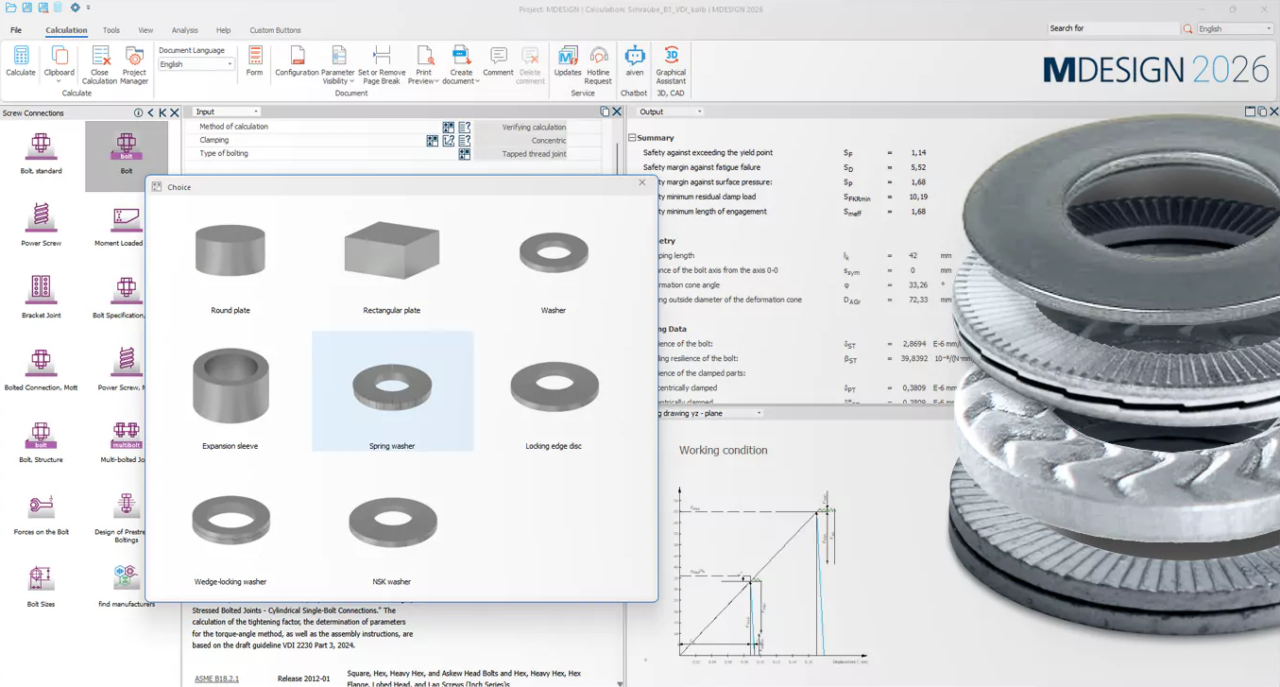The image size is (1280, 687).
Task: Click open folder icon in quick access bar
Action: (10, 8)
